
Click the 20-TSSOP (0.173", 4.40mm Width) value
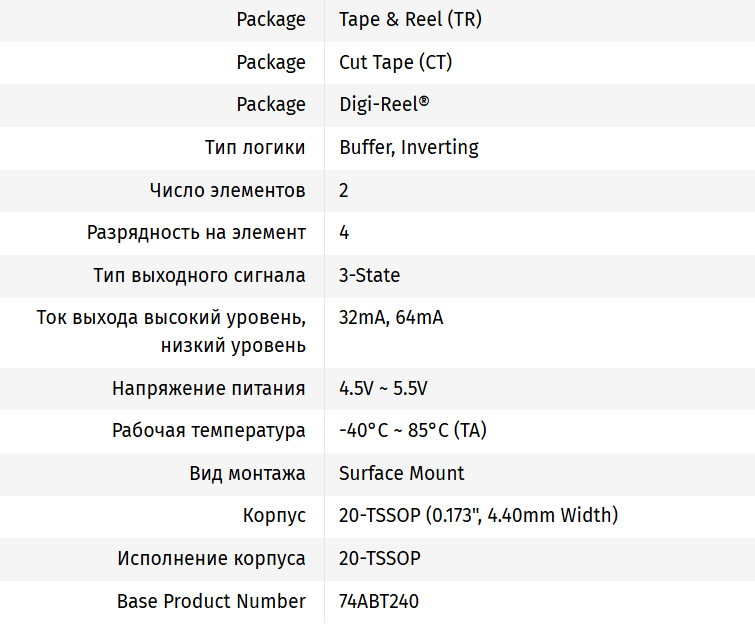(x=478, y=516)
